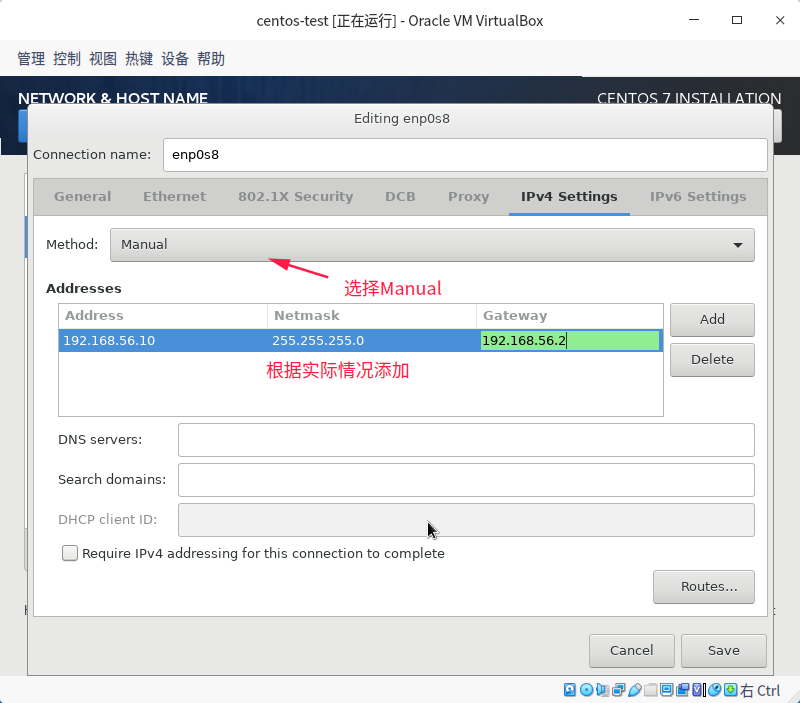This screenshot has height=703, width=800.
Task: Click the display monitor icon in status bar
Action: point(666,690)
